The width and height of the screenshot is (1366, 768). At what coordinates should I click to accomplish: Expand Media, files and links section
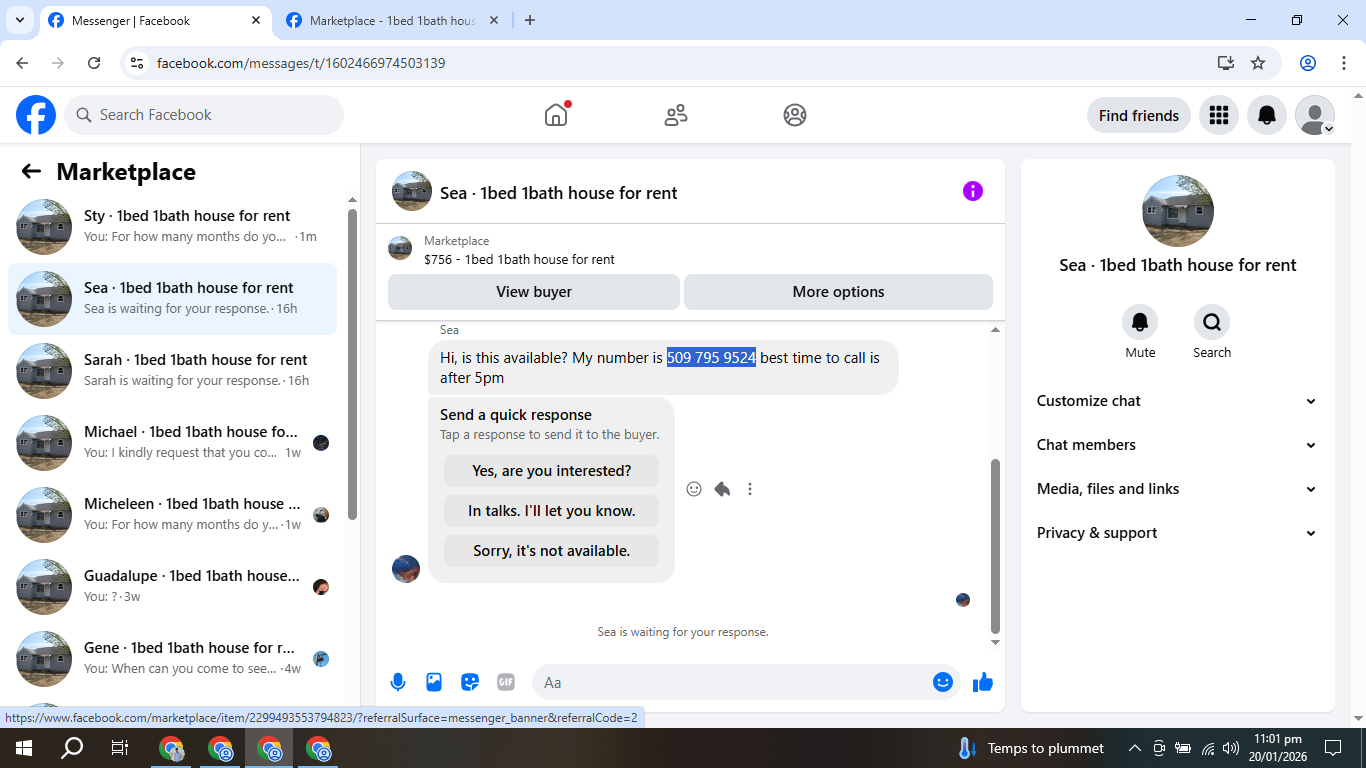tap(1178, 489)
